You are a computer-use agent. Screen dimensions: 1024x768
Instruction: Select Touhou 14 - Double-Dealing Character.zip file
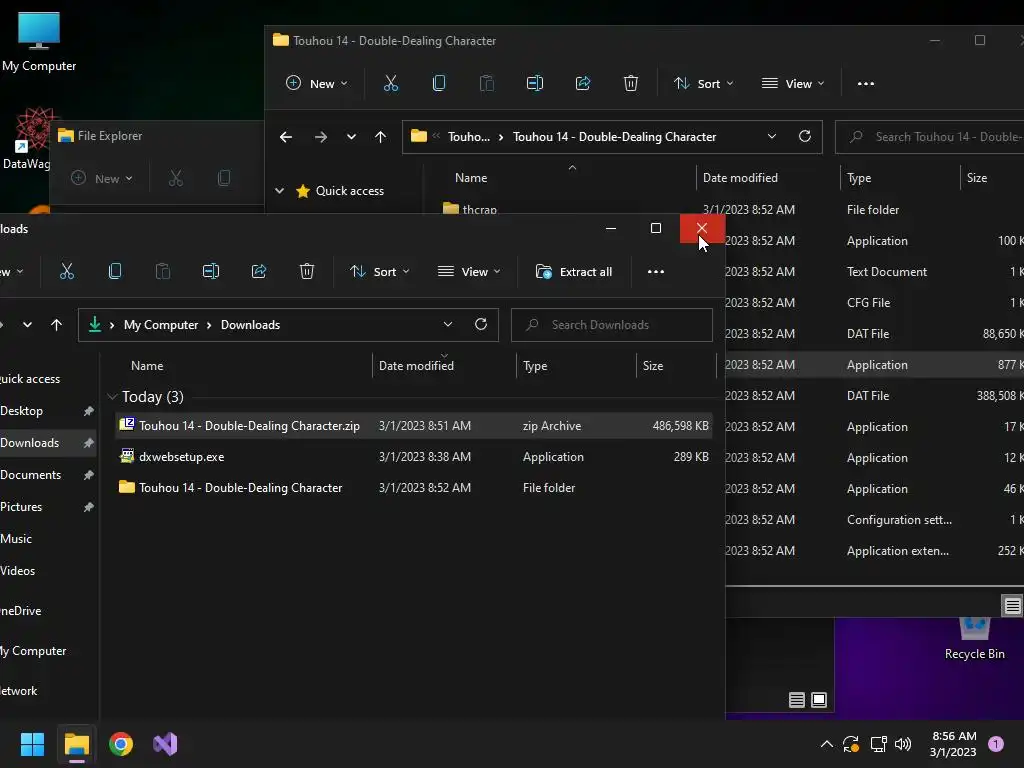414,426
